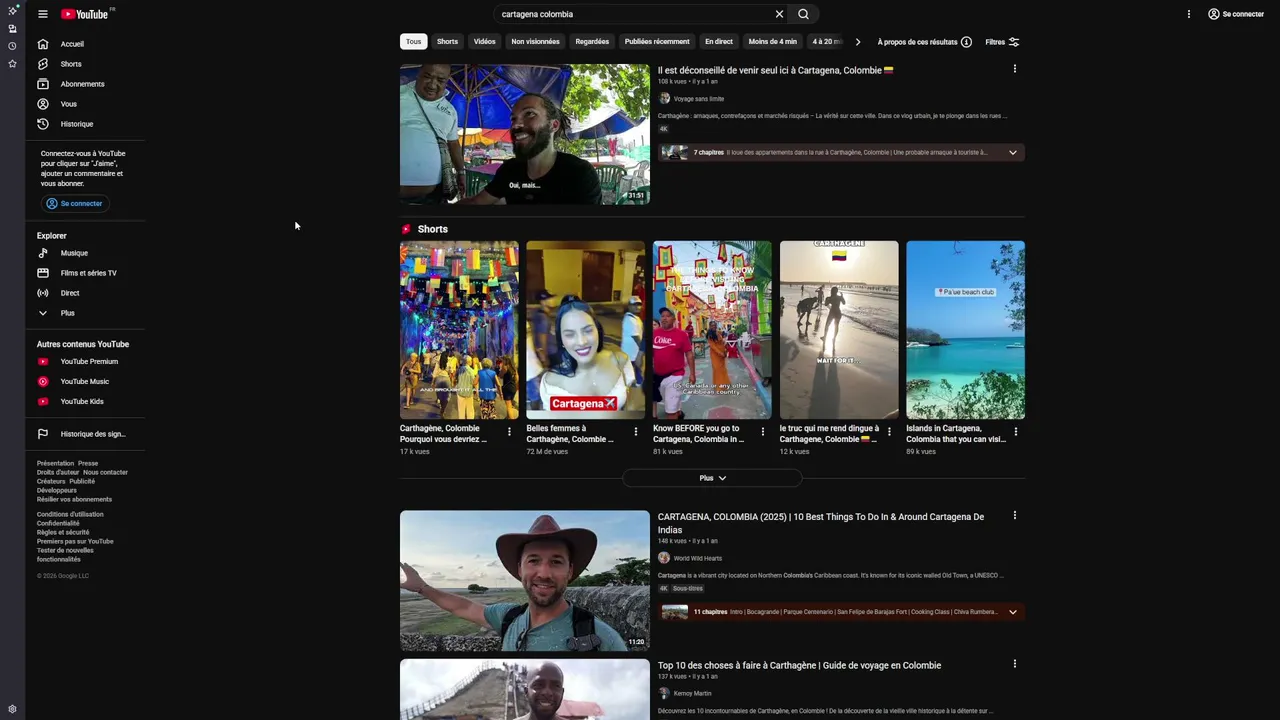Open Kemoy Martin channel

(692, 693)
